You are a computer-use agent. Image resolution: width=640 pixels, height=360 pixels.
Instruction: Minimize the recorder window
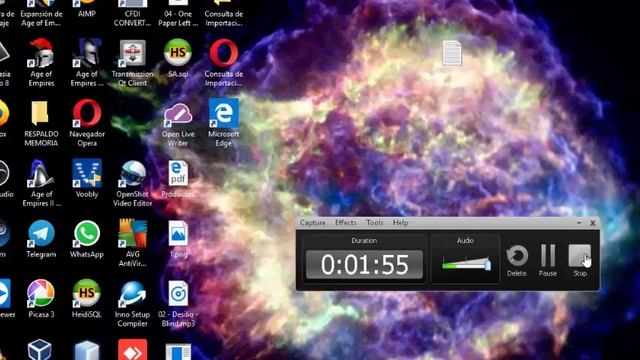(x=579, y=223)
